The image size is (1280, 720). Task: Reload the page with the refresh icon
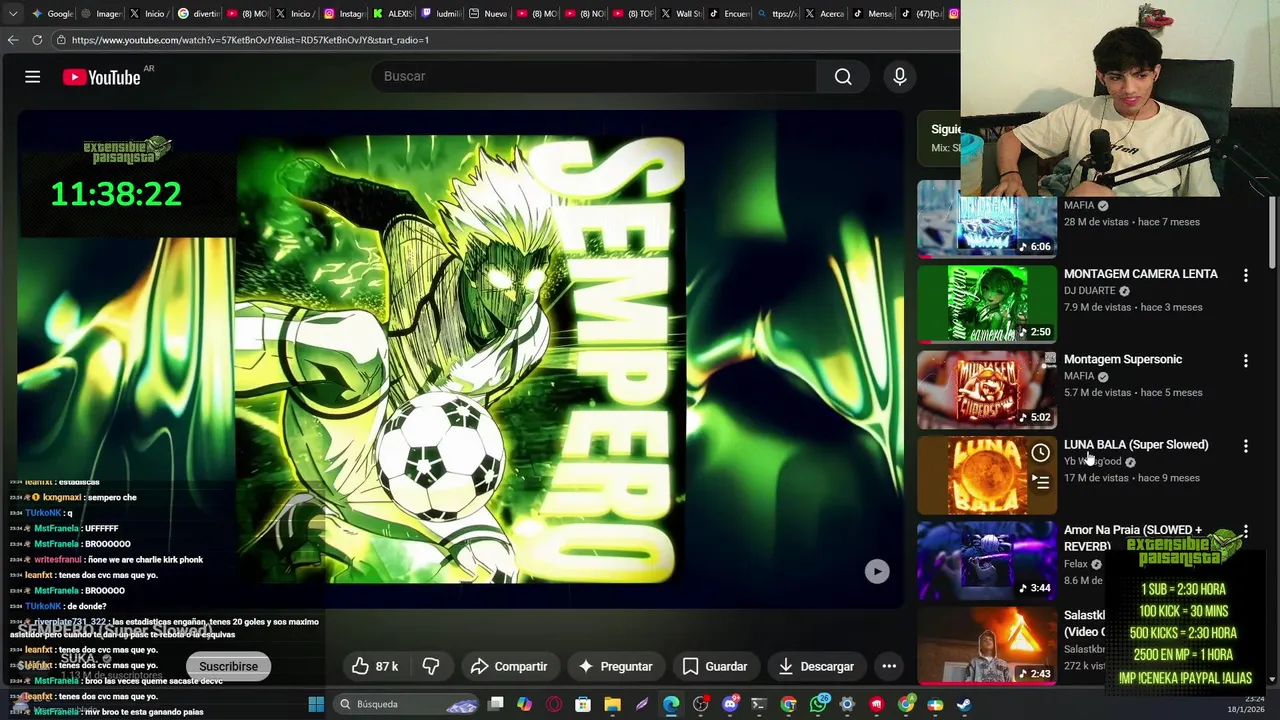tap(37, 40)
